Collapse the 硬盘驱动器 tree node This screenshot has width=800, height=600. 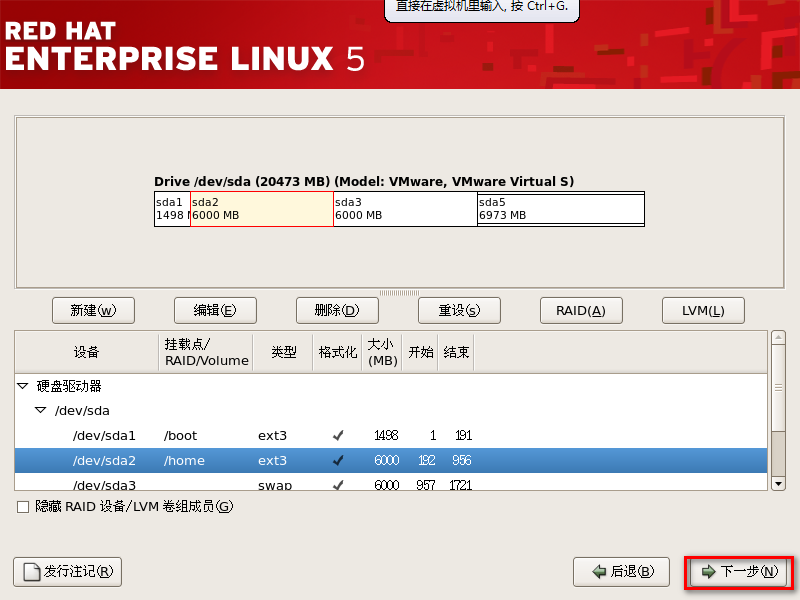pos(23,386)
